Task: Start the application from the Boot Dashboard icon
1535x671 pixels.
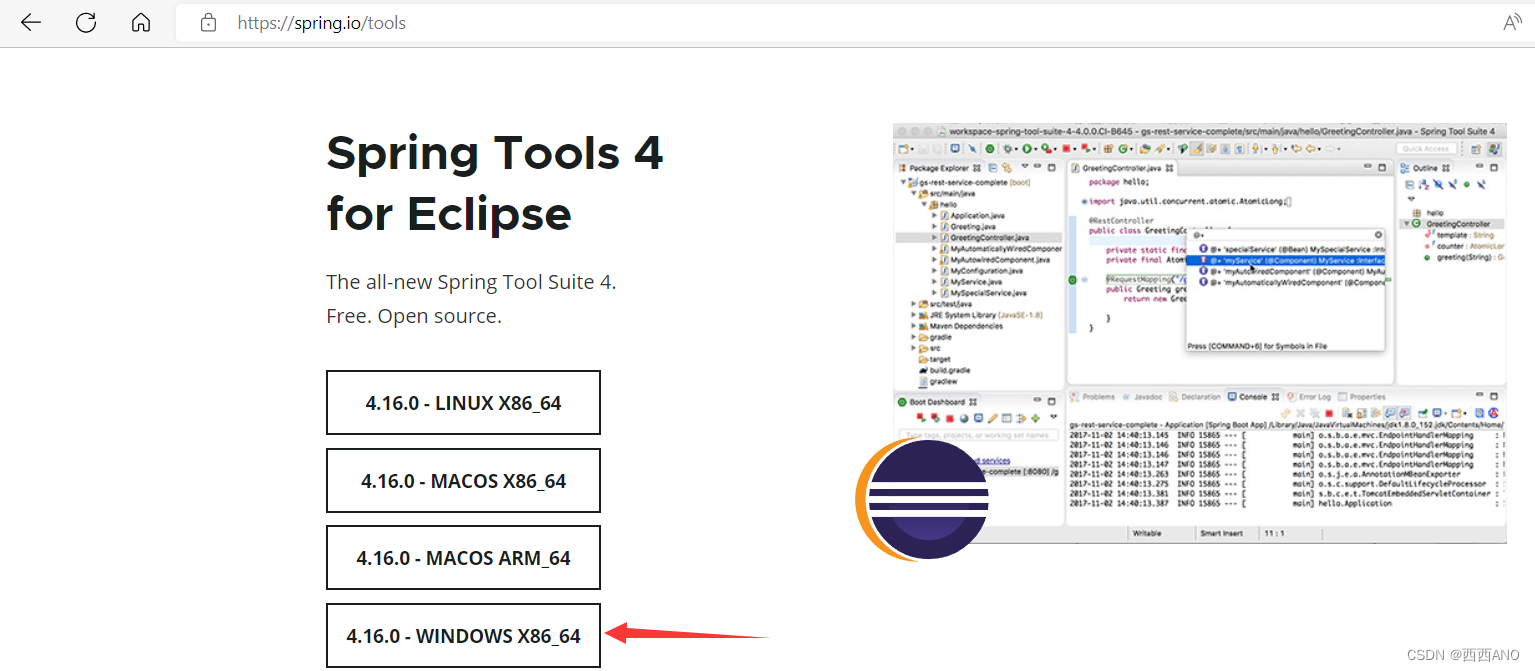Action: pyautogui.click(x=920, y=417)
